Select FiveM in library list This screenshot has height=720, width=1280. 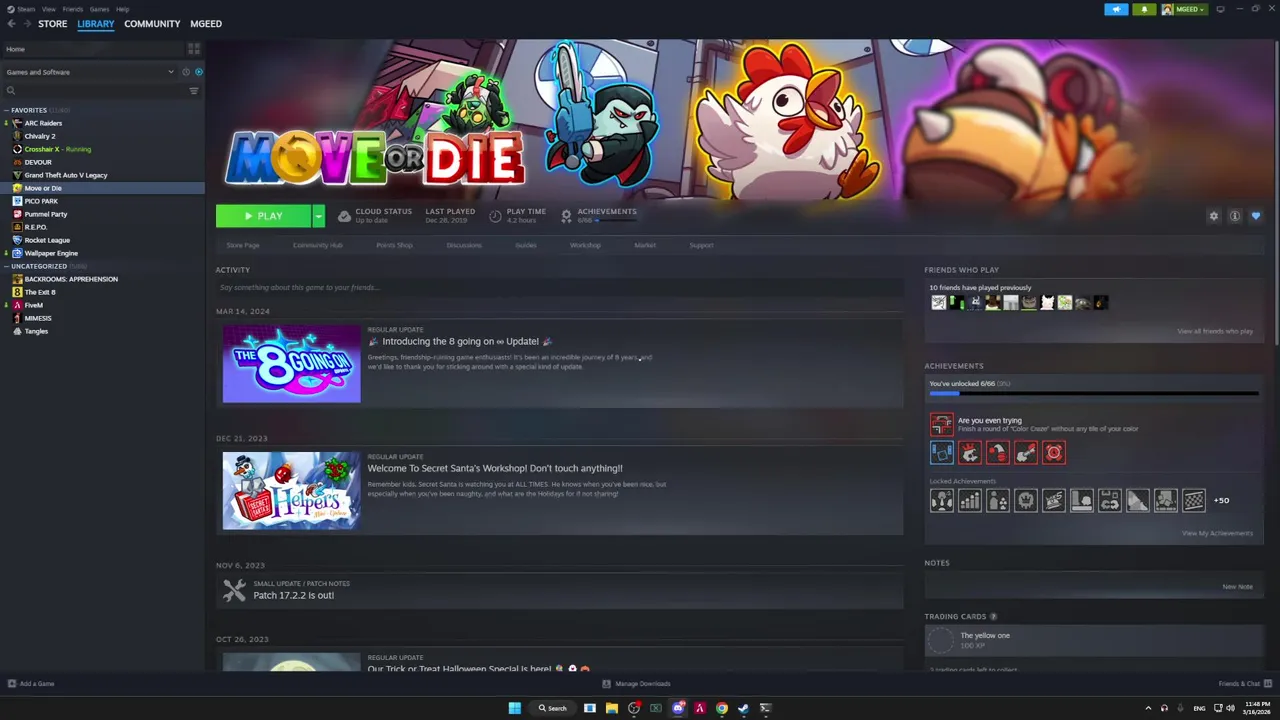tap(33, 305)
